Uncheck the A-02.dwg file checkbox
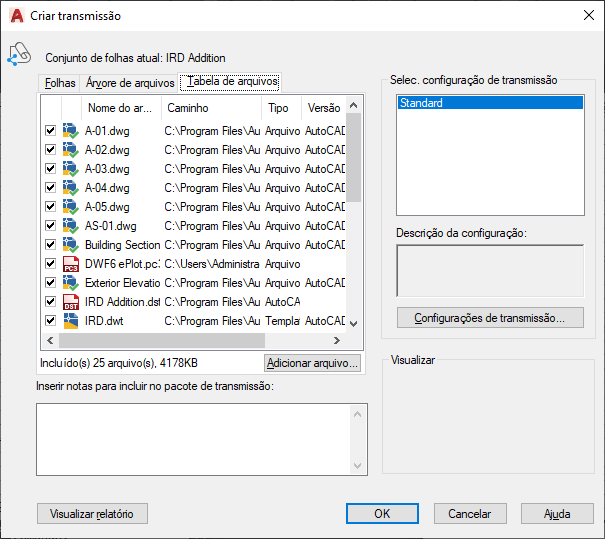The image size is (605, 539). [50, 150]
